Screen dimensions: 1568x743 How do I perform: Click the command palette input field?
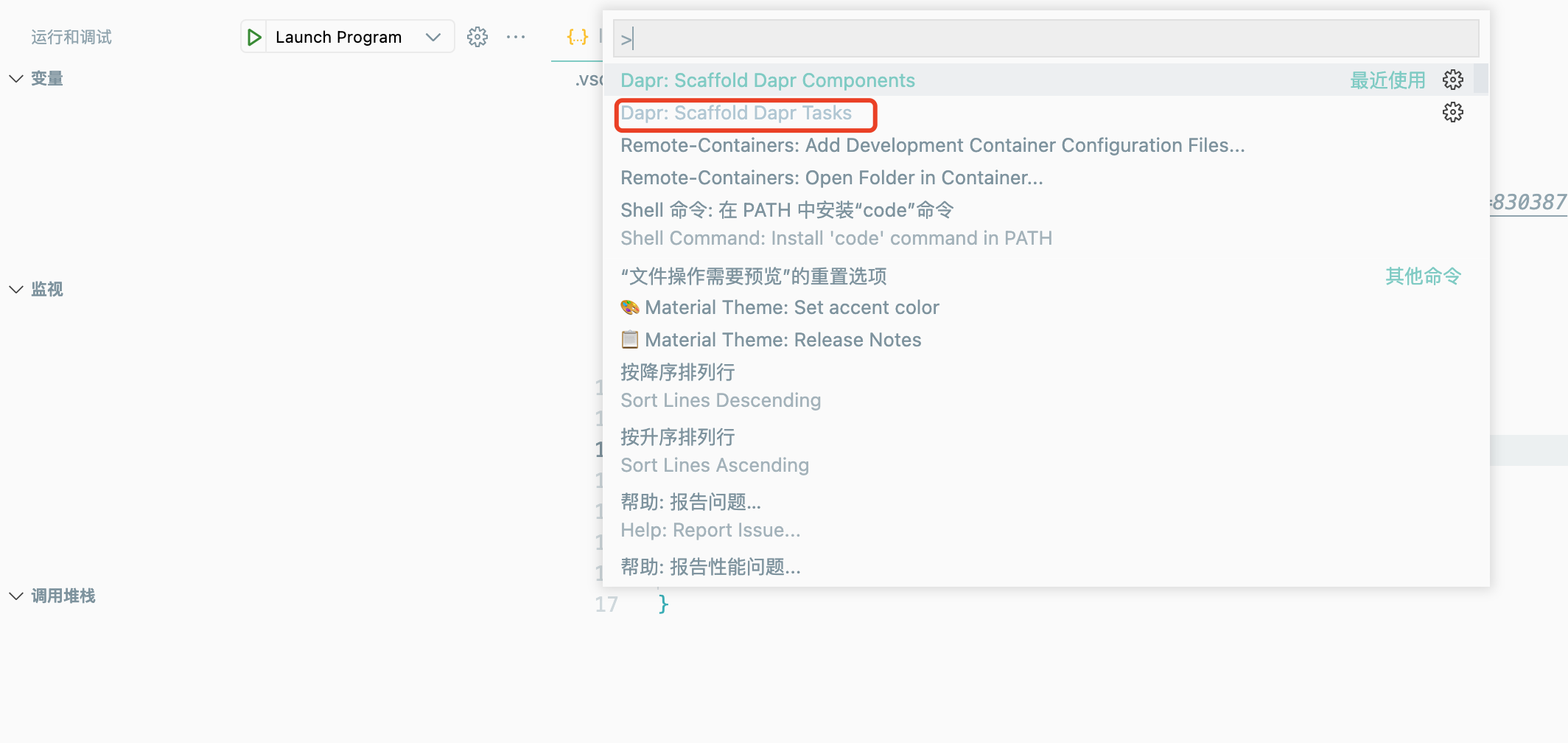coord(1046,38)
